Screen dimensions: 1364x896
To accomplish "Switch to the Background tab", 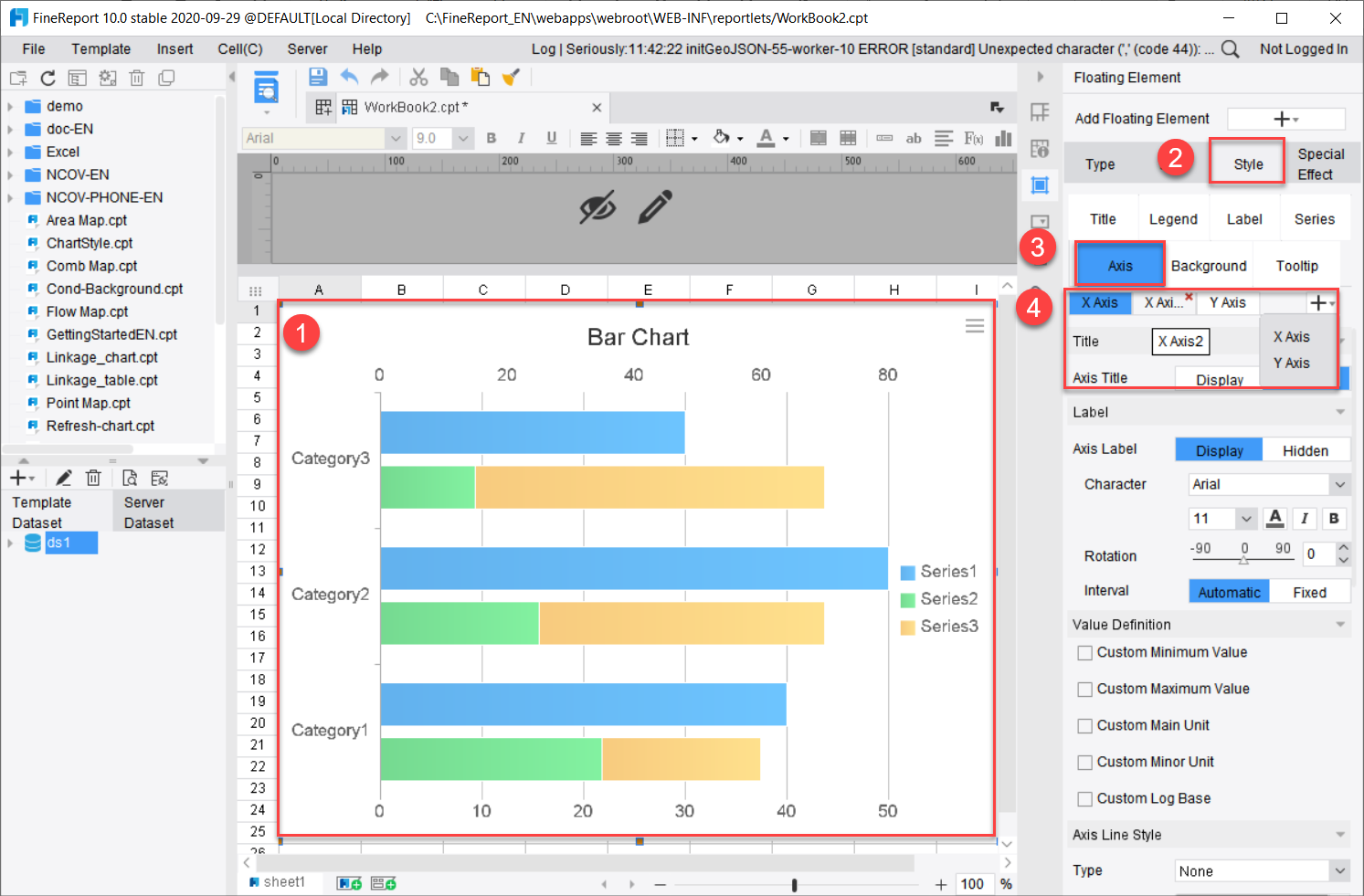I will point(1208,265).
